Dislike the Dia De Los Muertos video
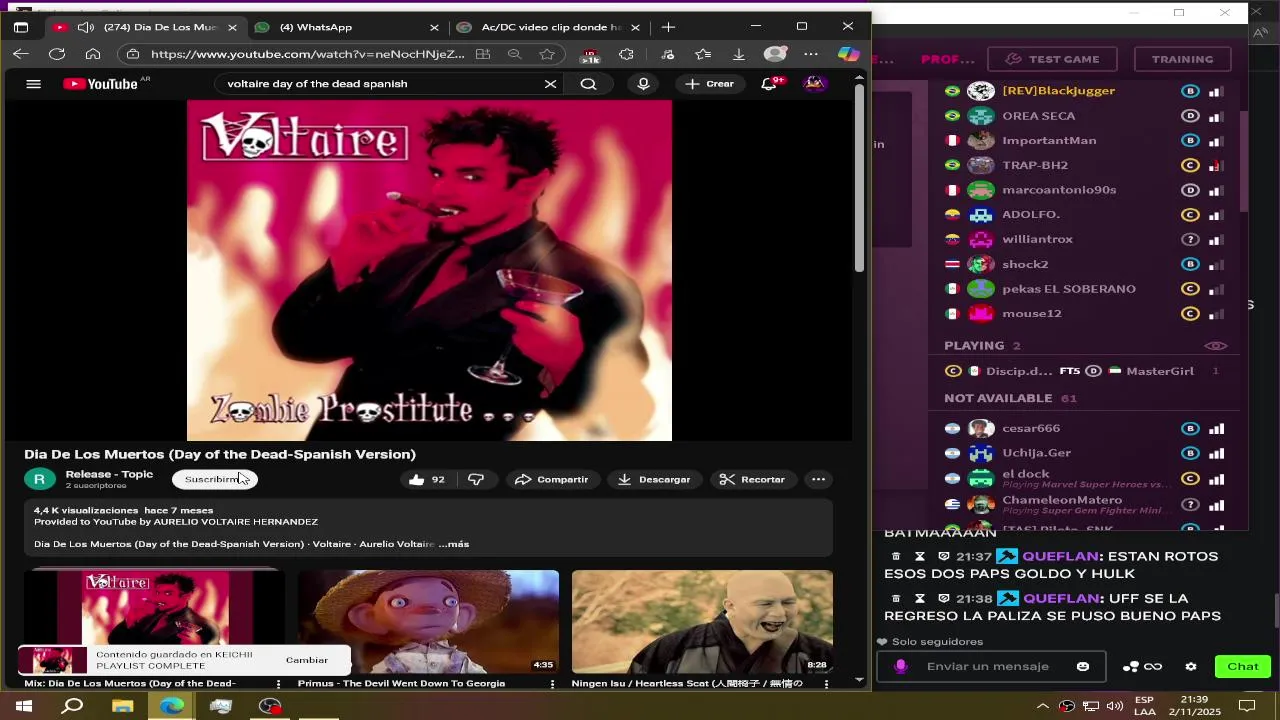The image size is (1280, 720). coord(476,480)
